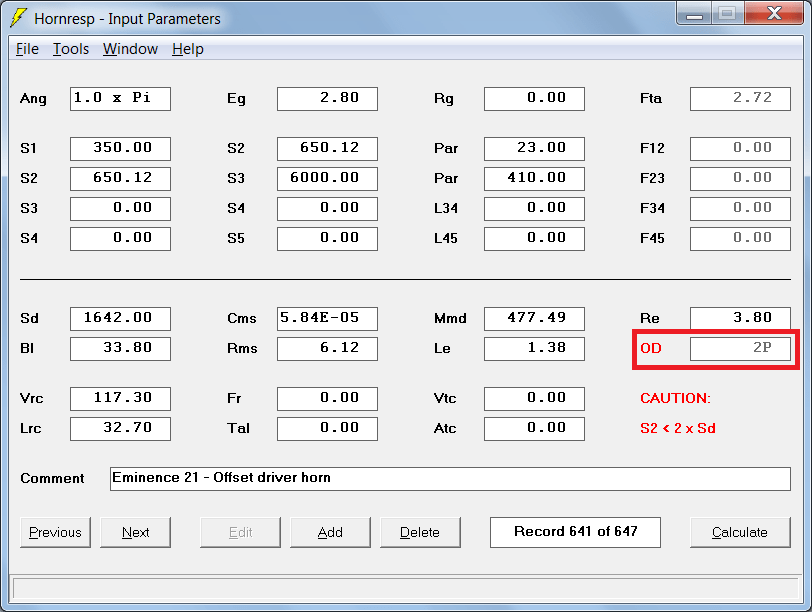Click the S2 field directly below S1 350.00

(x=120, y=179)
